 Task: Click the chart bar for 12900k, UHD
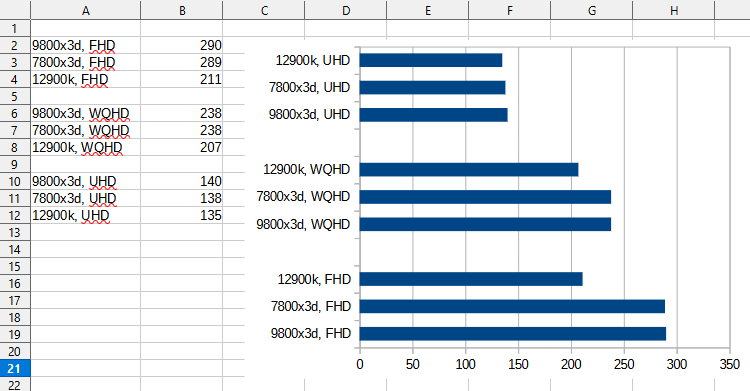point(431,60)
